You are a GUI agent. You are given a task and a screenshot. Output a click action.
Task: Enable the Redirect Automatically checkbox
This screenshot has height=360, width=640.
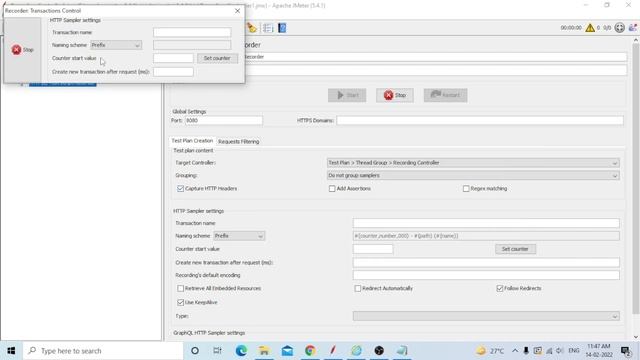click(x=358, y=288)
